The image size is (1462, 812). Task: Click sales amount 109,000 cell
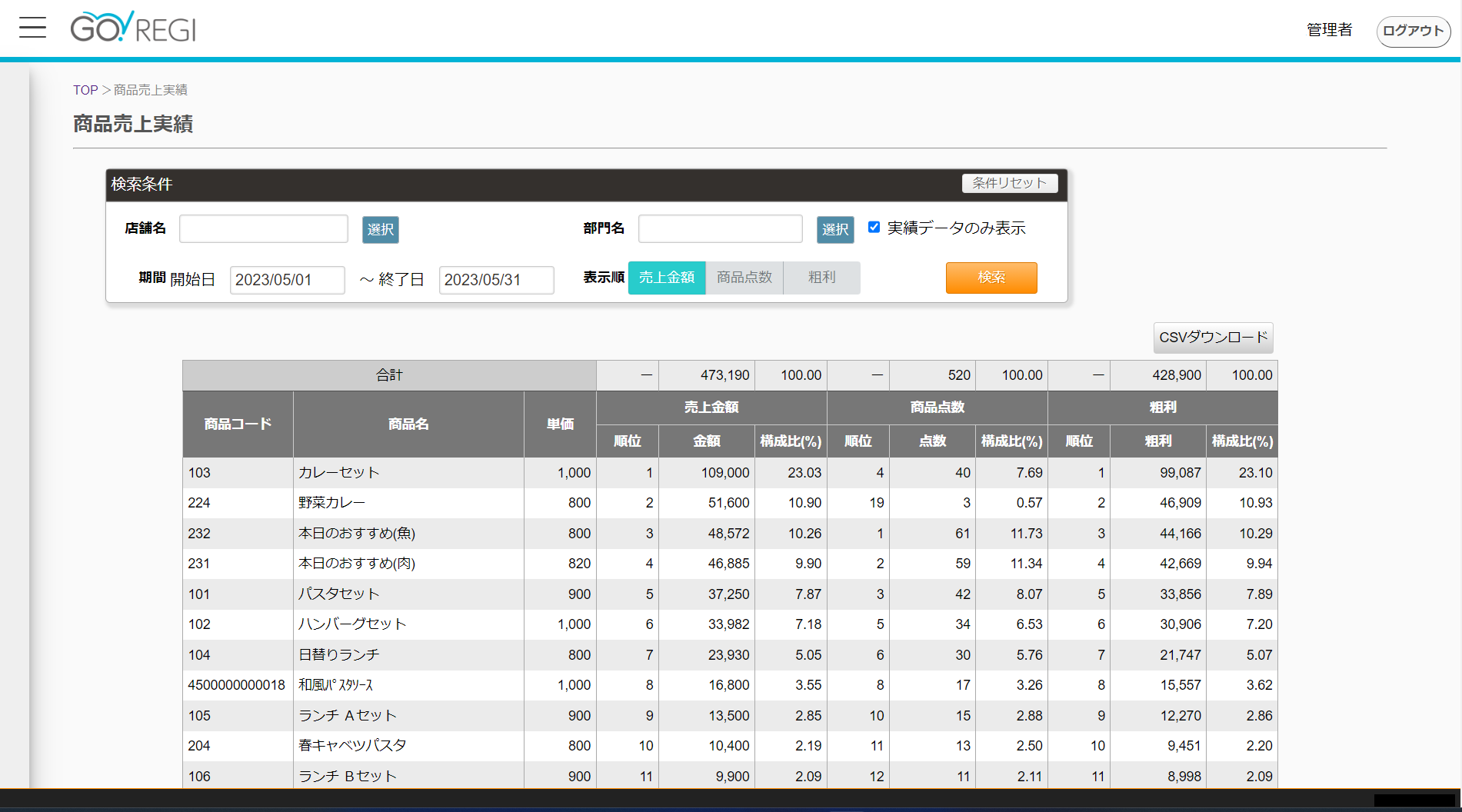click(707, 473)
